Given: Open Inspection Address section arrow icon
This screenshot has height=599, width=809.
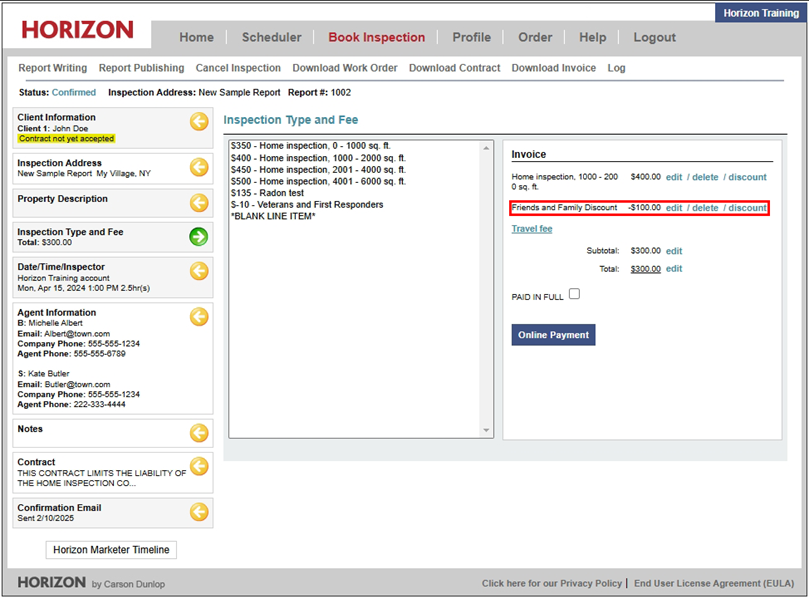Looking at the screenshot, I should click(199, 168).
